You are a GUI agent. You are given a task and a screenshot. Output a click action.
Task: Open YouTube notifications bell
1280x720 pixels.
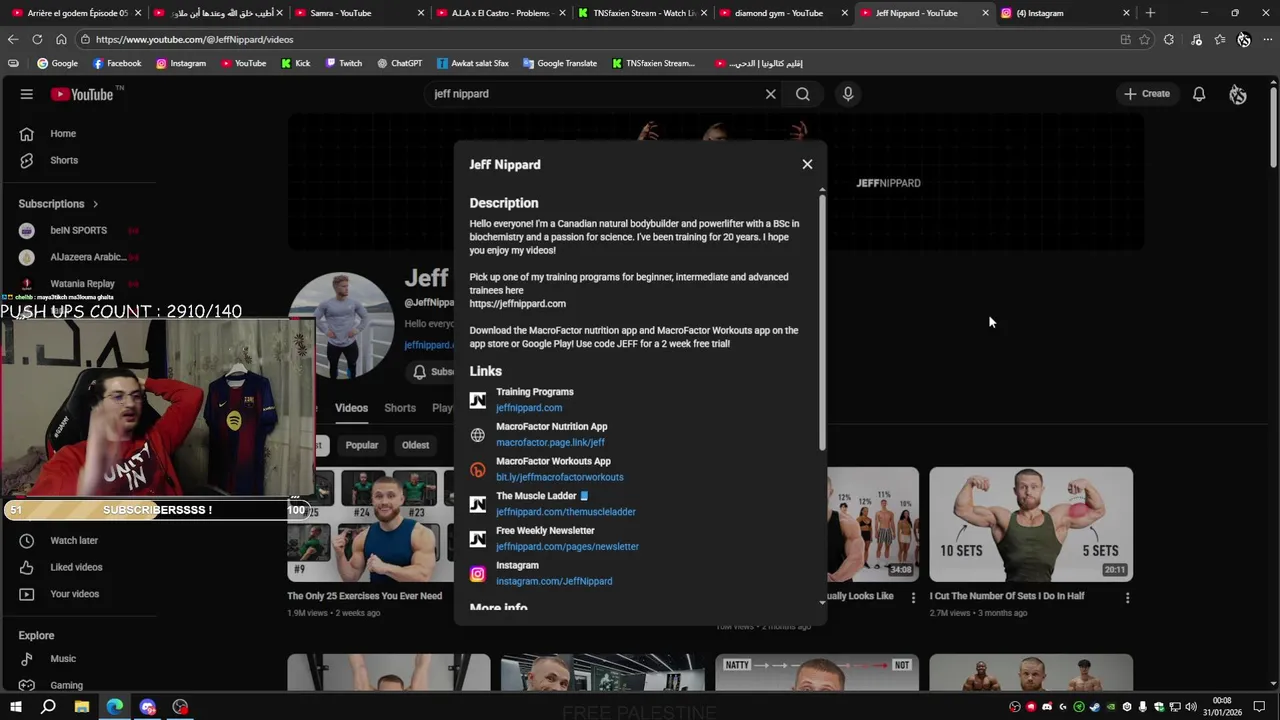1199,94
